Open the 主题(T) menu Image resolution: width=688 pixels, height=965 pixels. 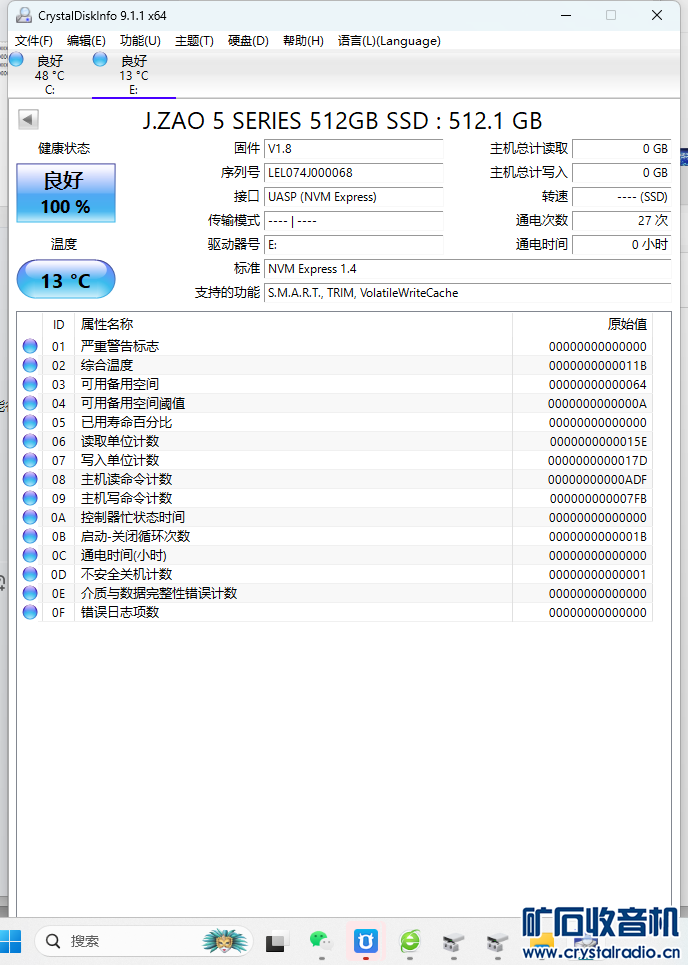click(x=194, y=41)
